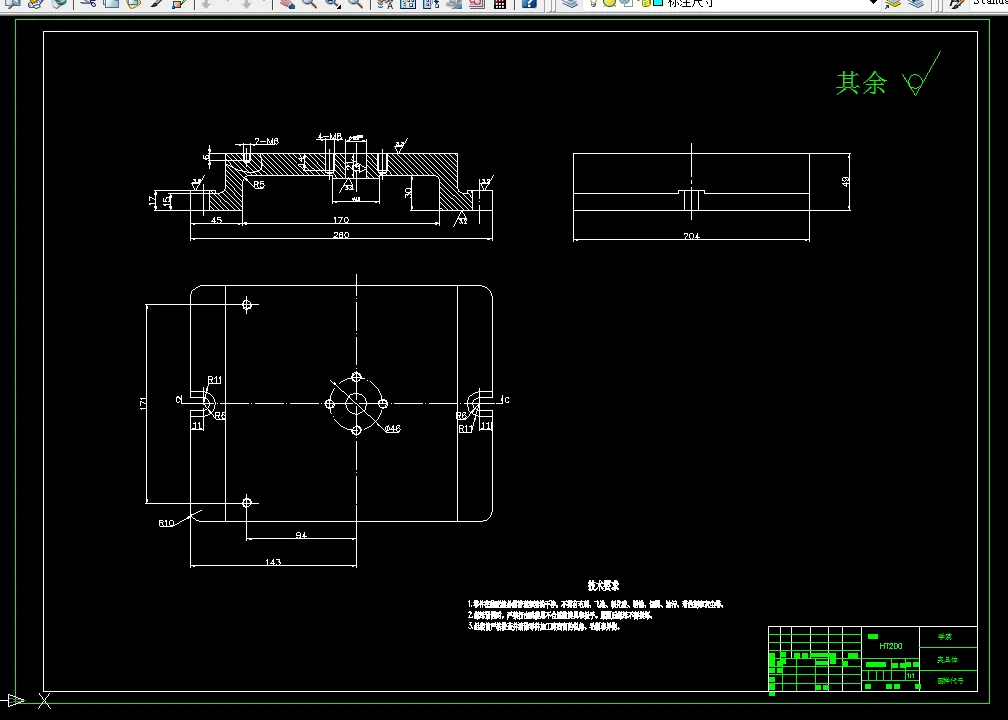Select the Match Properties brush icon
Image resolution: width=1008 pixels, height=720 pixels.
(x=156, y=3)
